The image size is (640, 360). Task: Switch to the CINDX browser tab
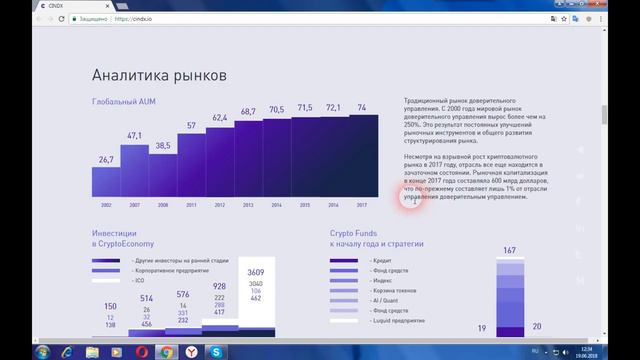tap(73, 6)
